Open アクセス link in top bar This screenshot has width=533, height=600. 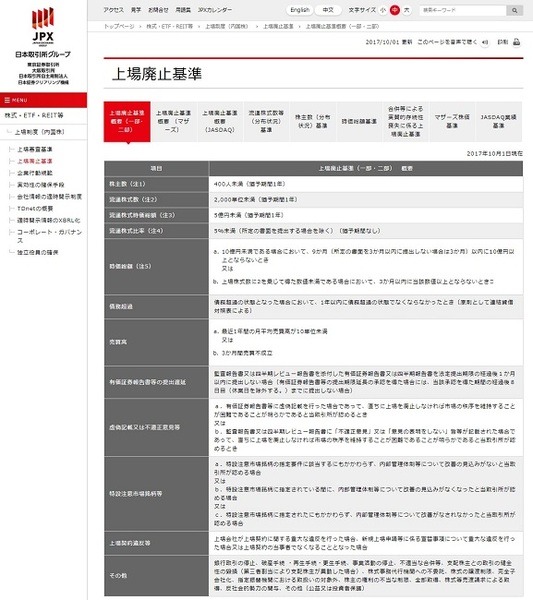click(x=114, y=10)
